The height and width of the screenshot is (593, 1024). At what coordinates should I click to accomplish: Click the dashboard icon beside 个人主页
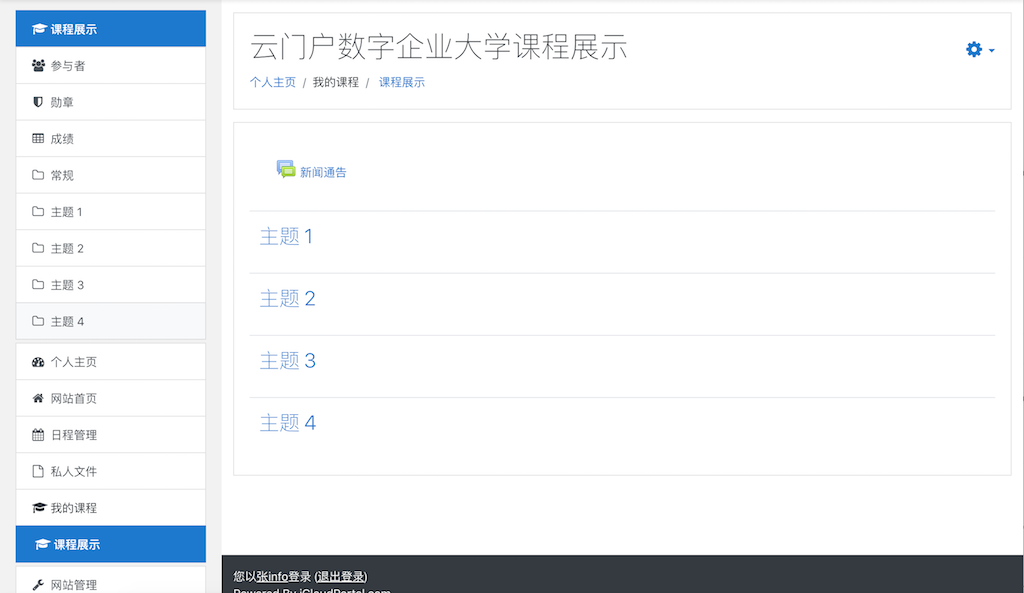pyautogui.click(x=38, y=362)
